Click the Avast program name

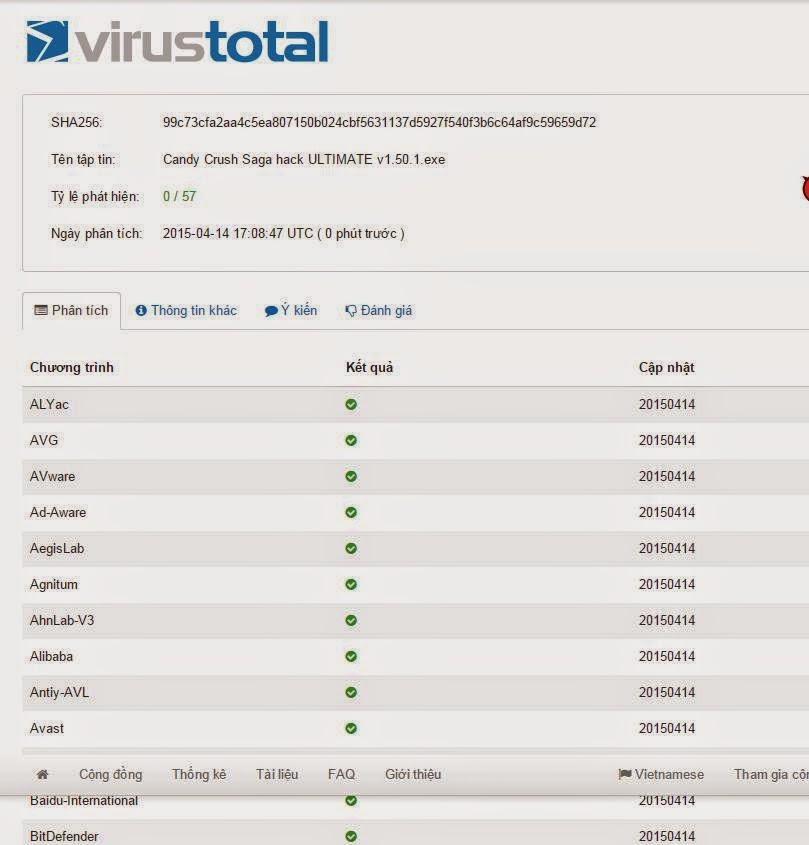click(x=46, y=728)
